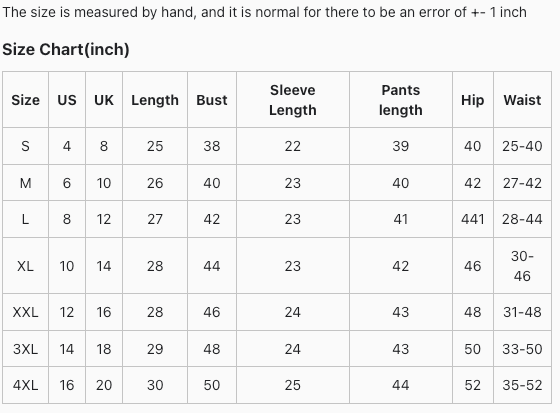Viewport: 560px width, 413px height.
Task: Click the Pants length value 39
Action: (401, 146)
